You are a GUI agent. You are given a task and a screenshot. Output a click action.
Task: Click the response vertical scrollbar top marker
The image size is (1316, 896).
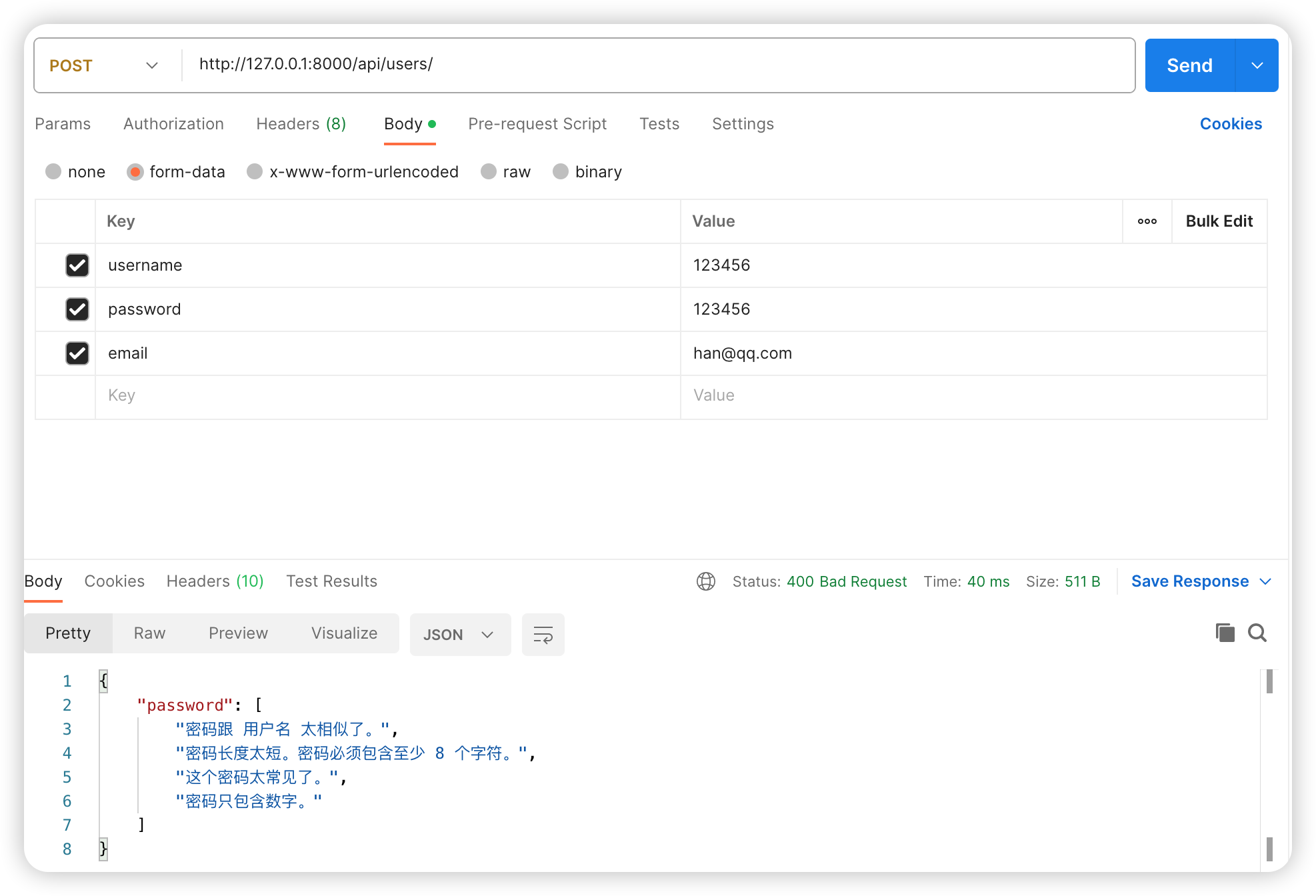(x=1269, y=681)
